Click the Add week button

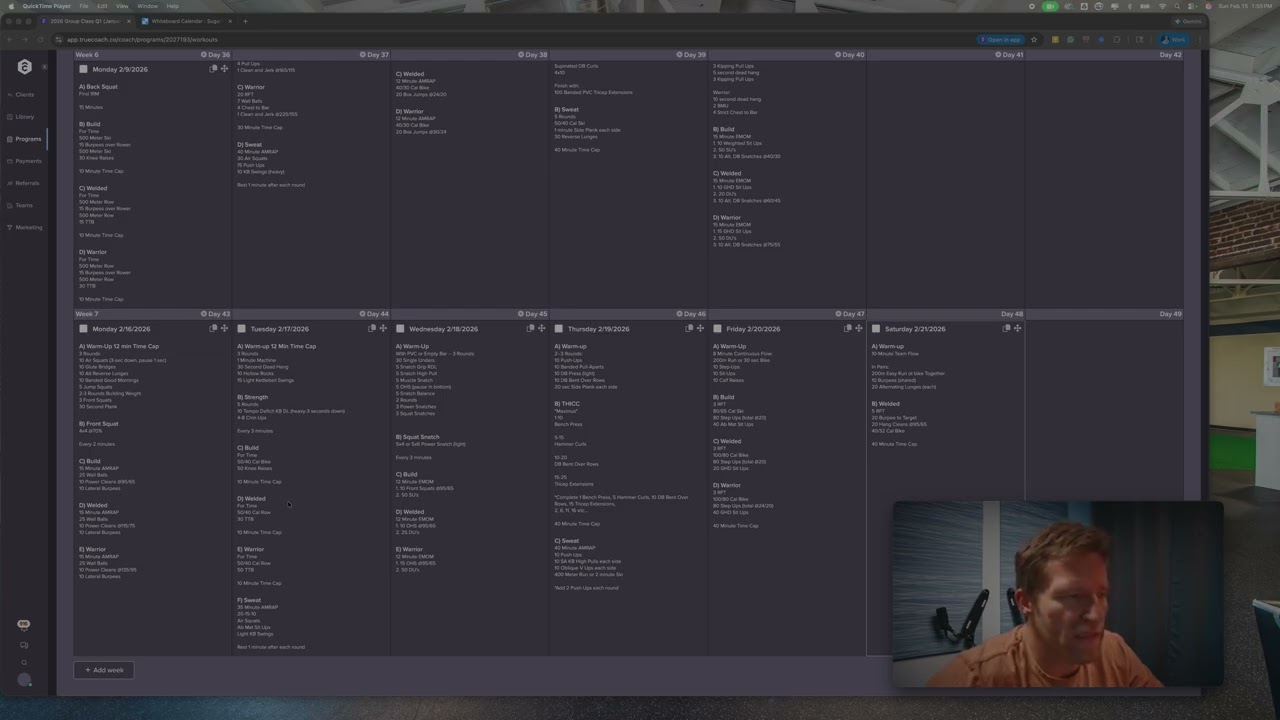104,670
